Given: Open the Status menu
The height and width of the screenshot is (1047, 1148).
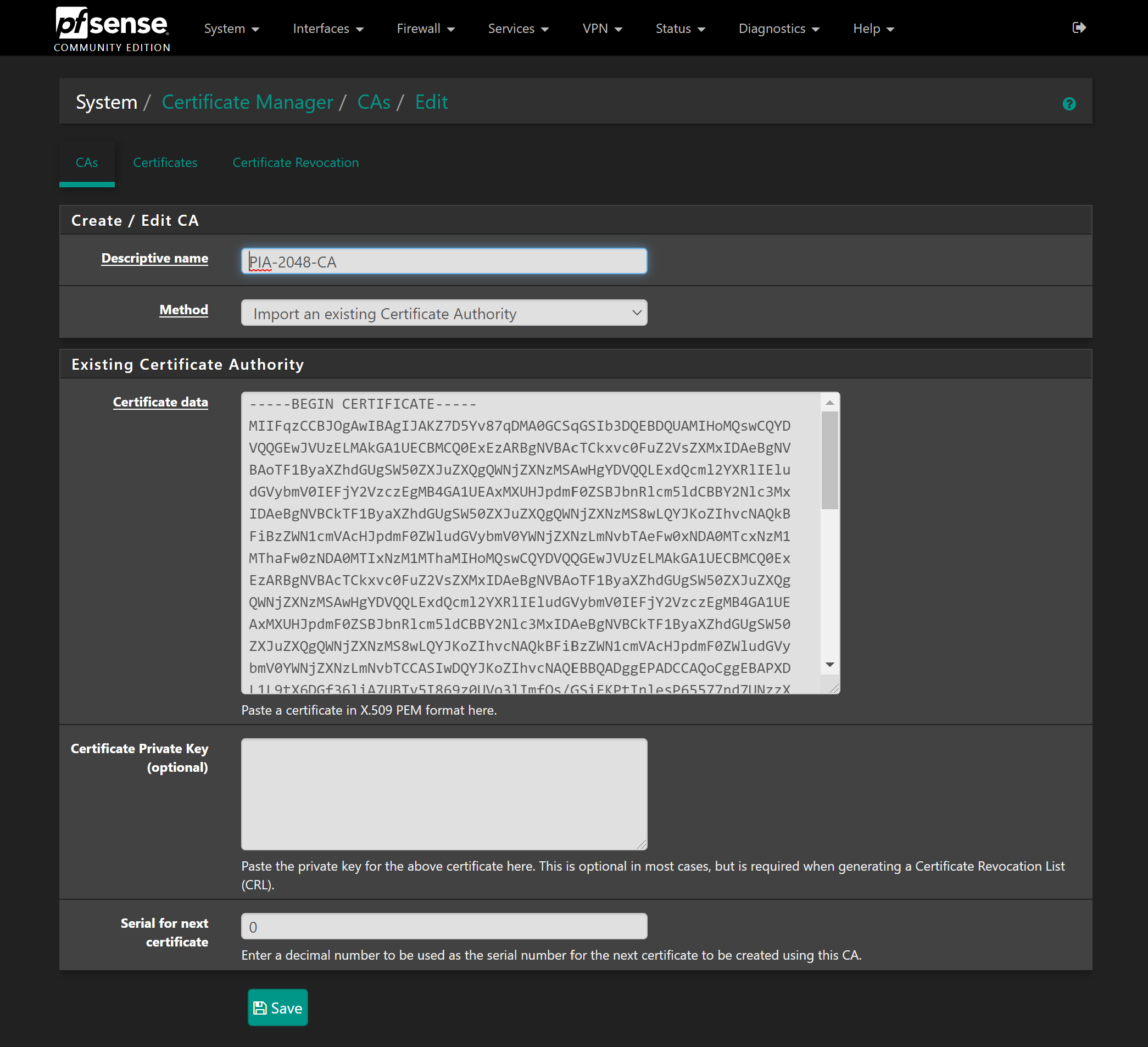Looking at the screenshot, I should pos(680,29).
